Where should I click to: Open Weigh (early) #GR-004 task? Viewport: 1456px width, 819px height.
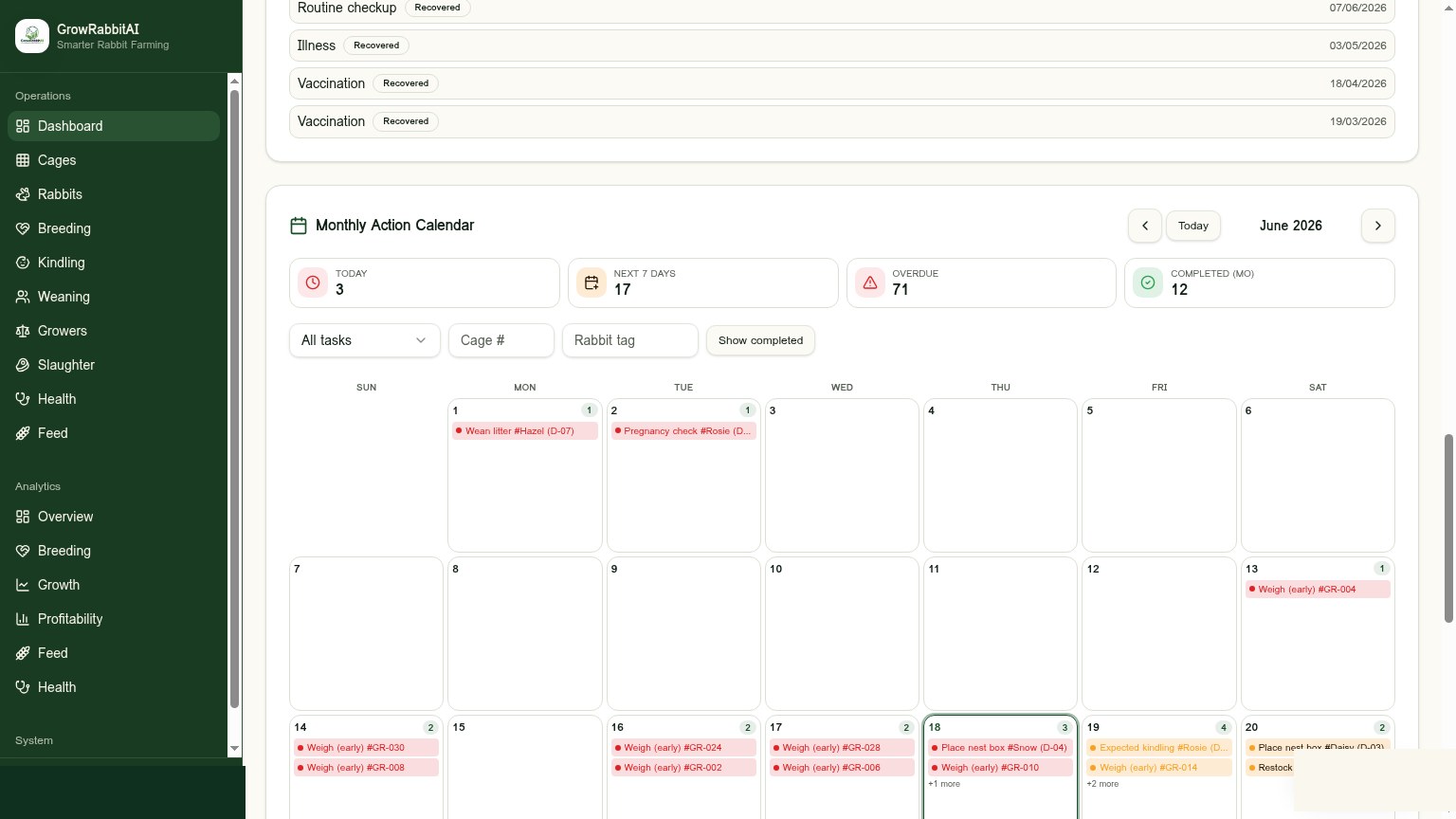1318,589
